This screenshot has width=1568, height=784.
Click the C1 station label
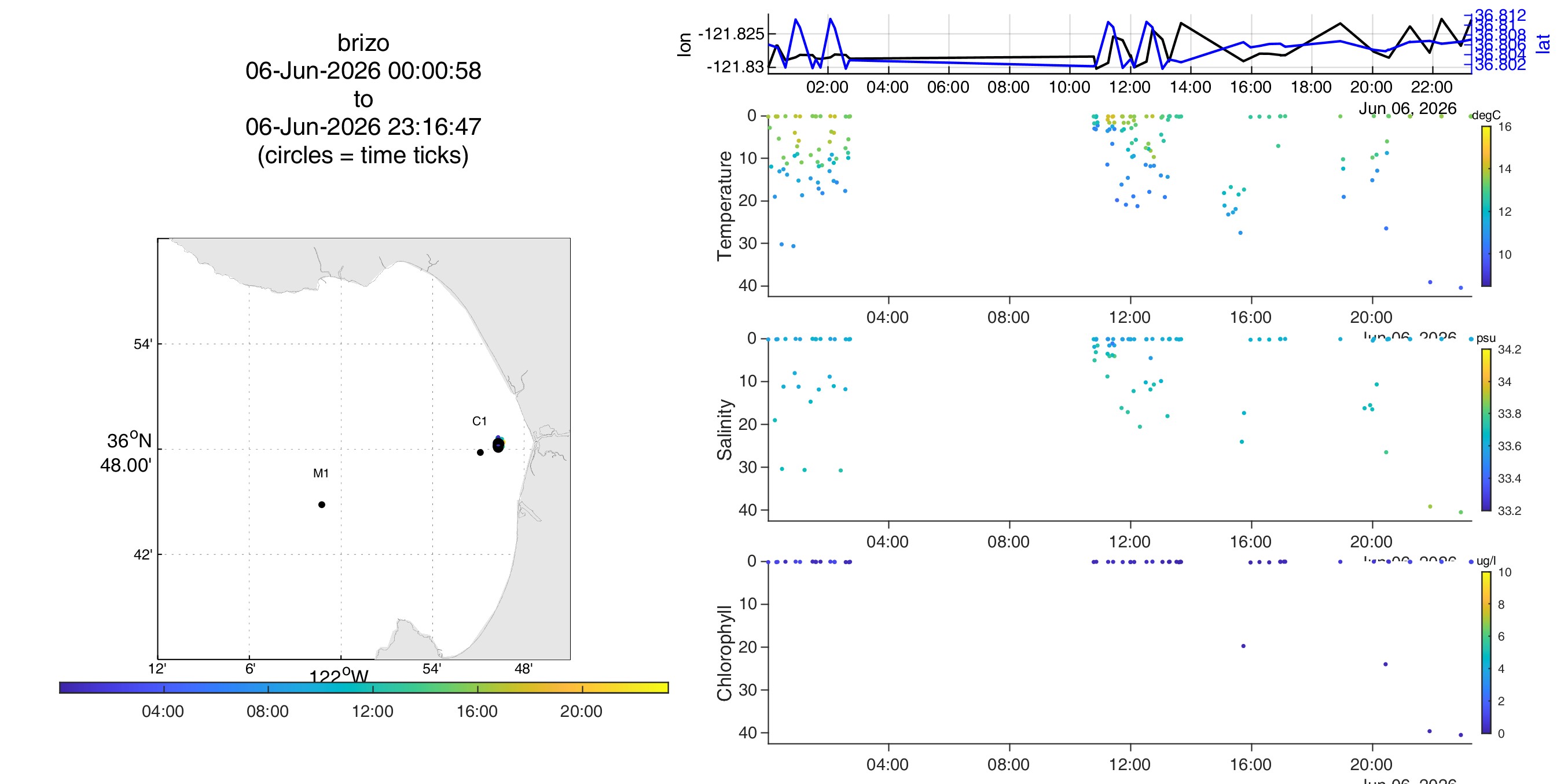[480, 421]
